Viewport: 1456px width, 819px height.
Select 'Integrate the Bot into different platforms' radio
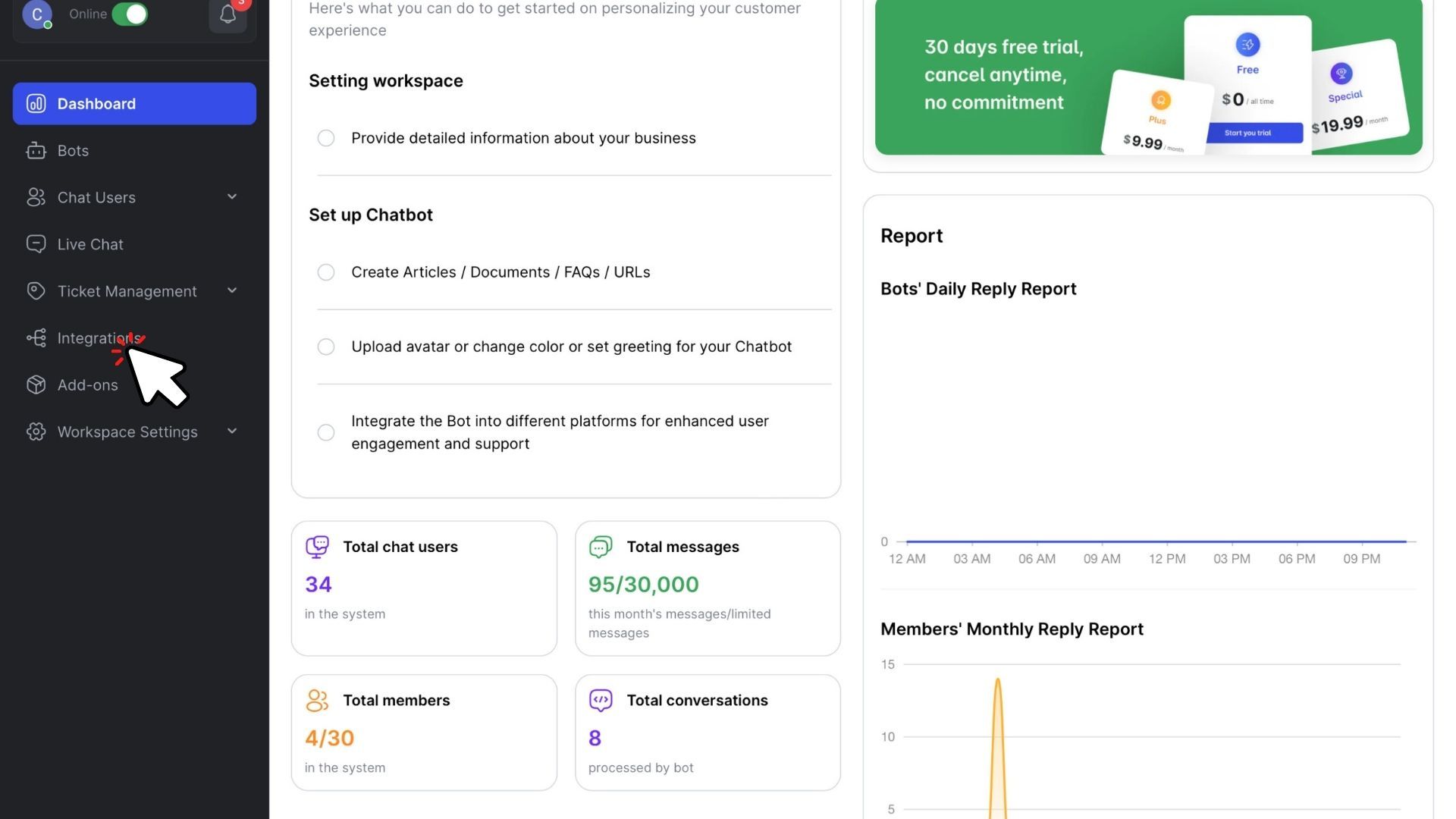point(326,432)
